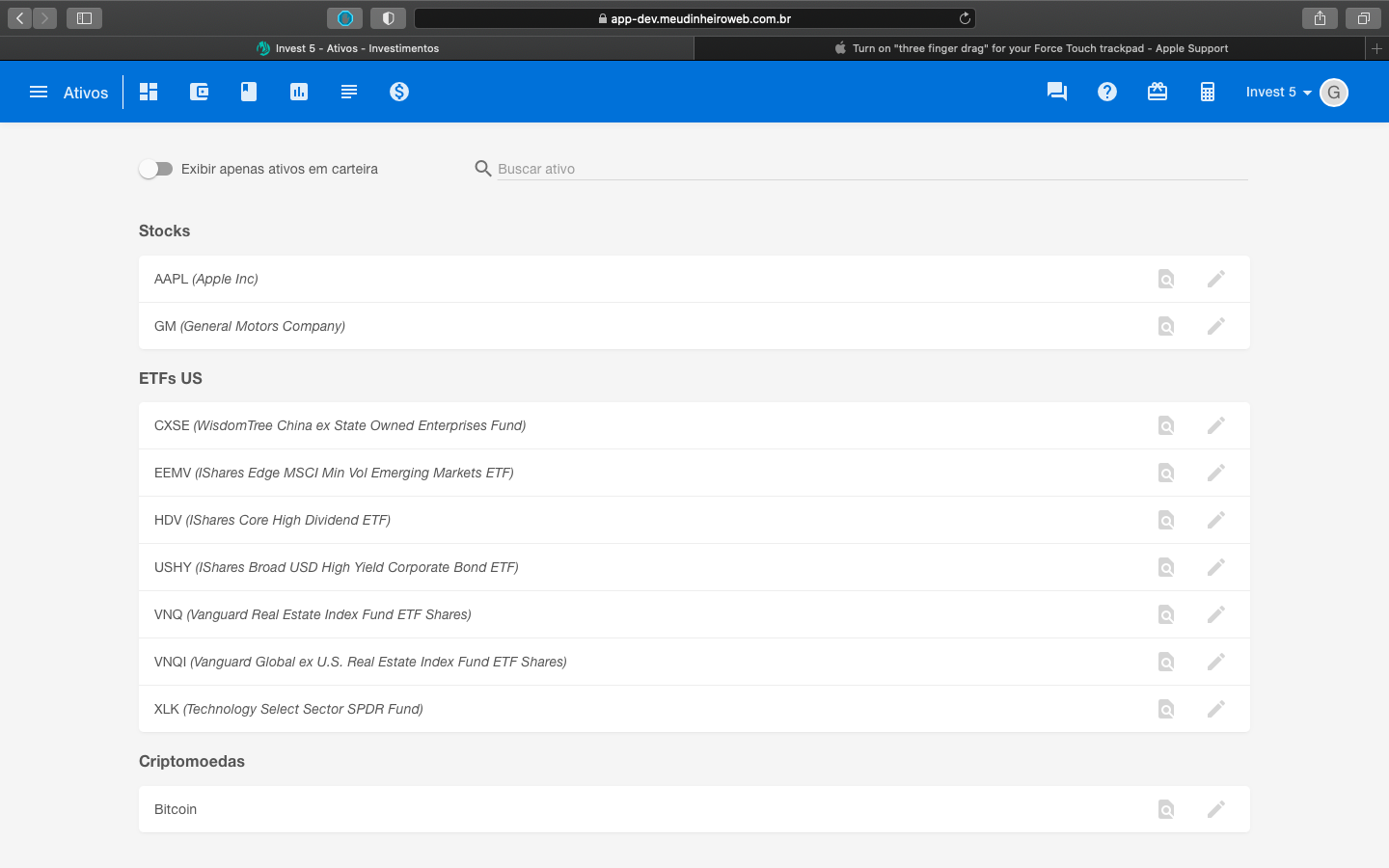Toggle 'Exibir apenas ativos em carteira' switch
1389x868 pixels.
point(156,169)
